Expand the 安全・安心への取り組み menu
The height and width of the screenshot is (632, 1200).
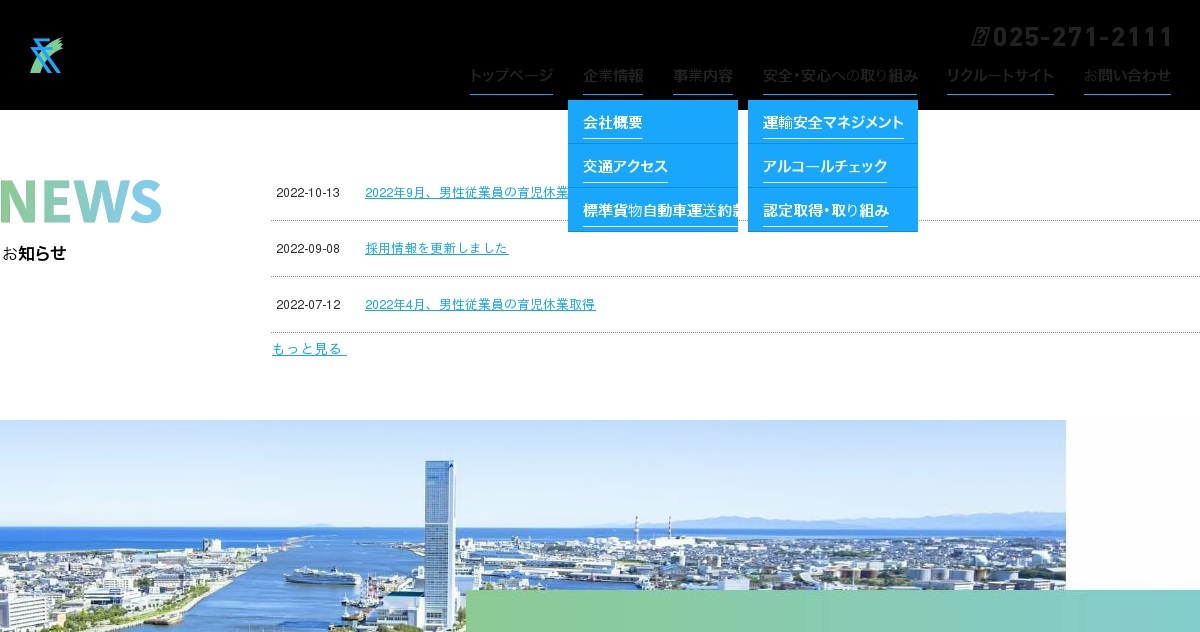(x=840, y=76)
